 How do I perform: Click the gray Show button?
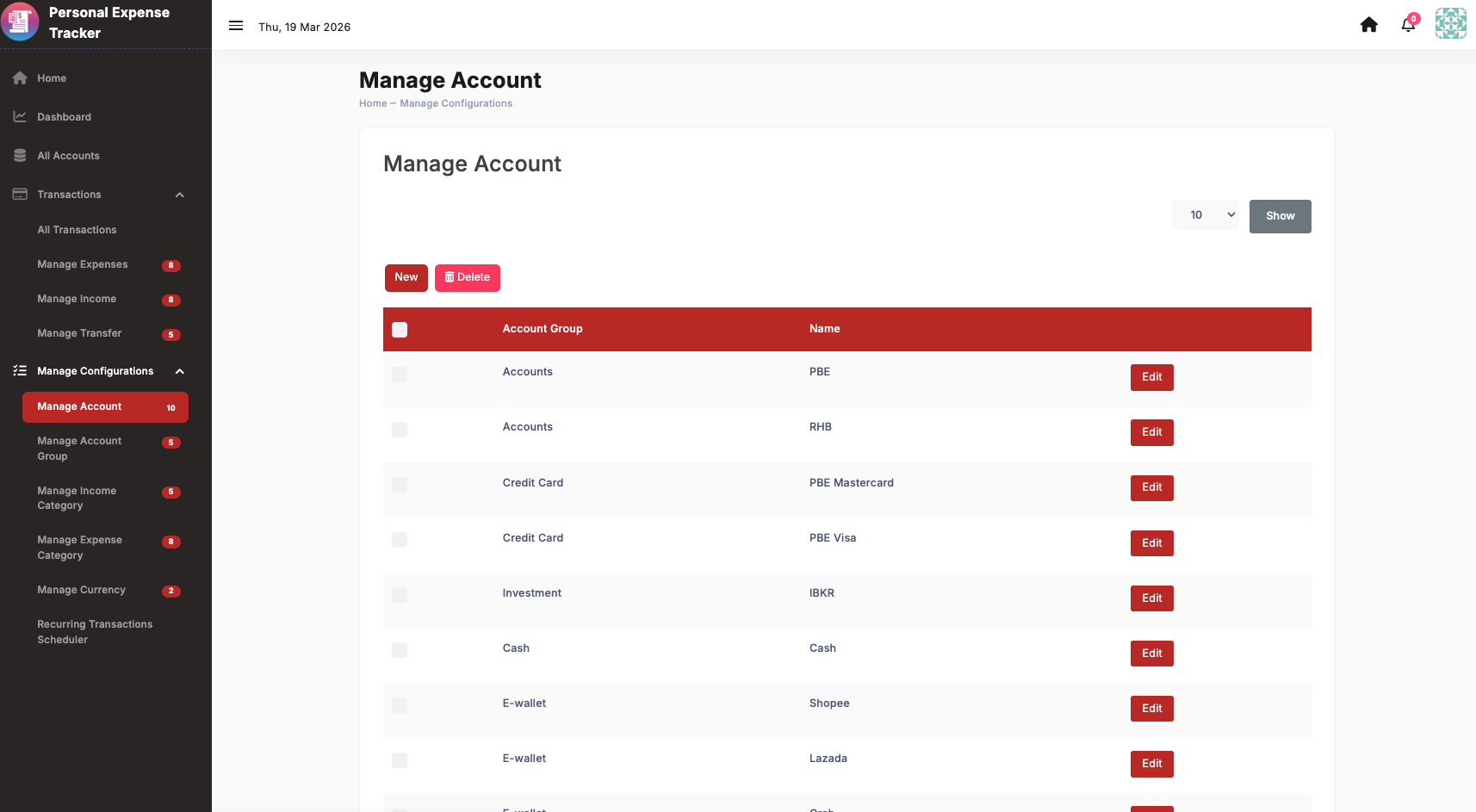click(1281, 216)
